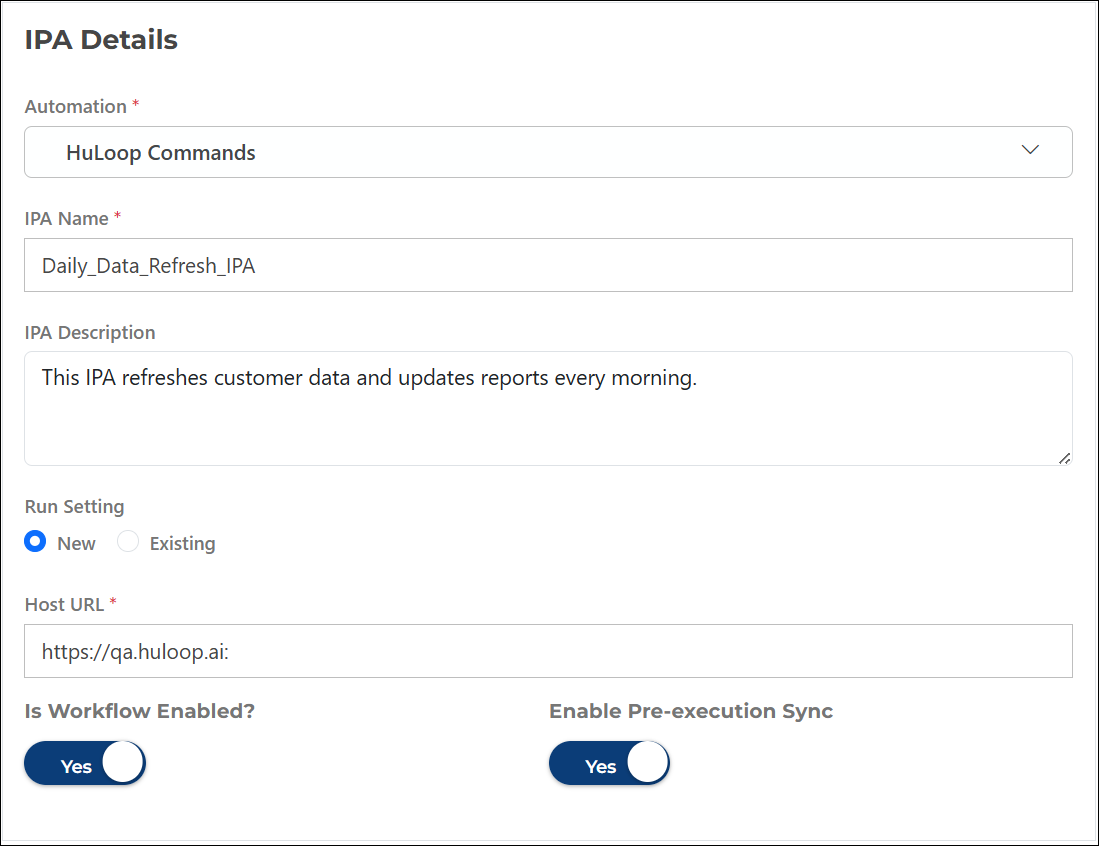Click the description box resize handle

pos(1064,458)
